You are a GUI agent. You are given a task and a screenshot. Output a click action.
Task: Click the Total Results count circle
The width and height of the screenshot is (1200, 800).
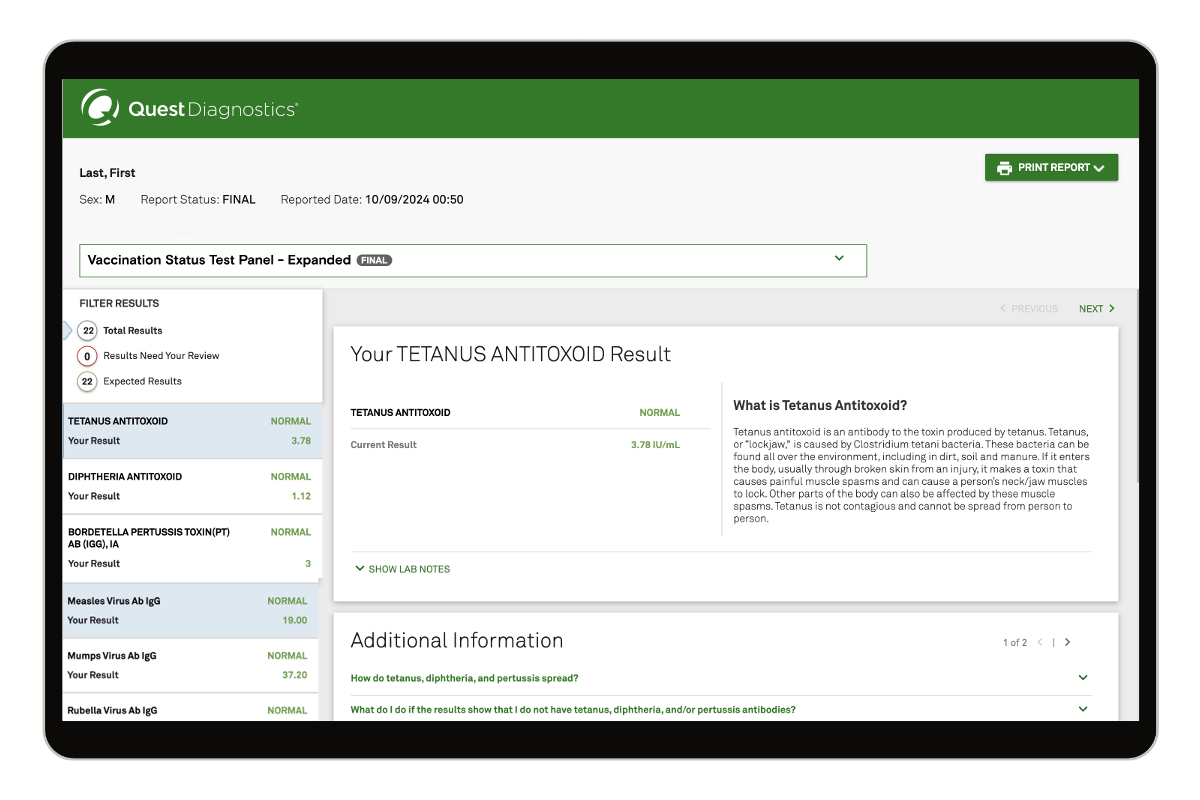tap(88, 331)
